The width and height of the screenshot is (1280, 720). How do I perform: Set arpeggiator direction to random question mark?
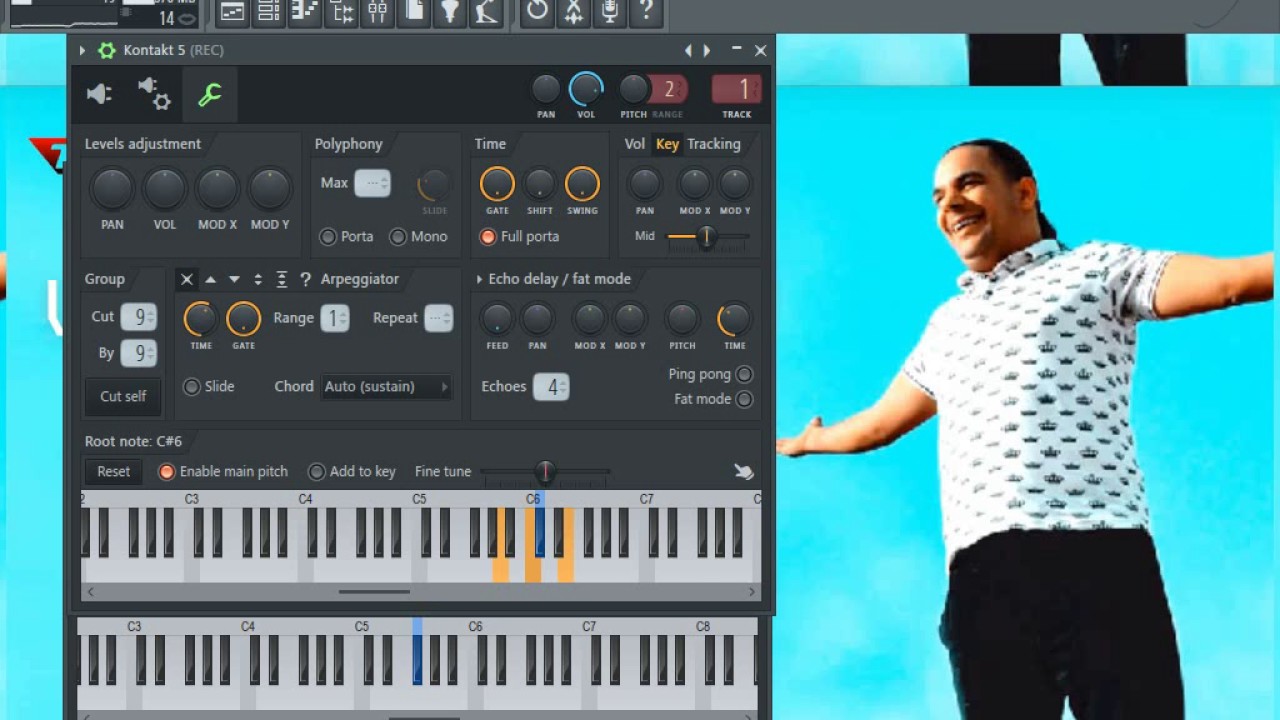(305, 280)
